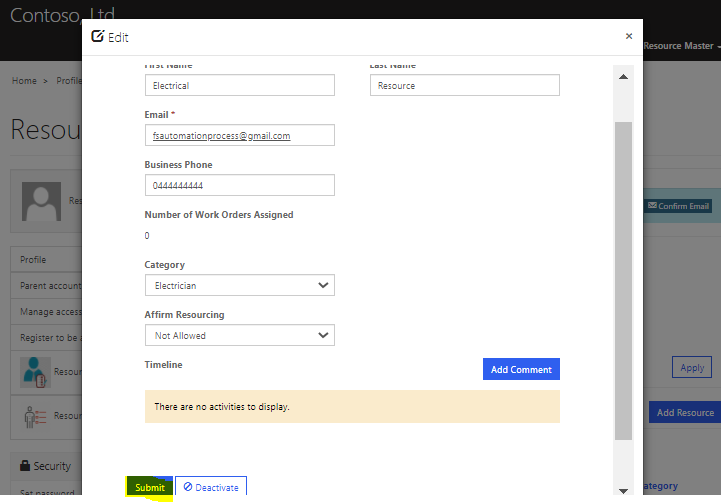The width and height of the screenshot is (721, 503).
Task: Click the Profile breadcrumb link
Action: pos(69,81)
